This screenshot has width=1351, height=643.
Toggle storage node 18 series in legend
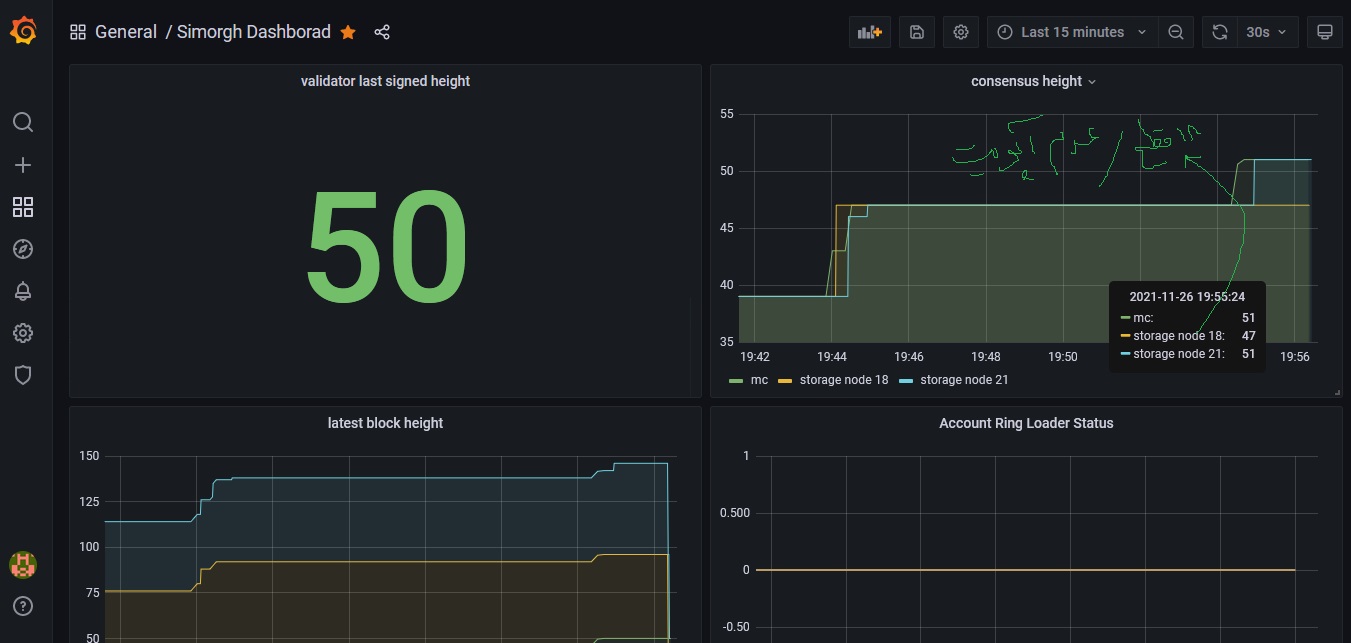click(x=843, y=380)
